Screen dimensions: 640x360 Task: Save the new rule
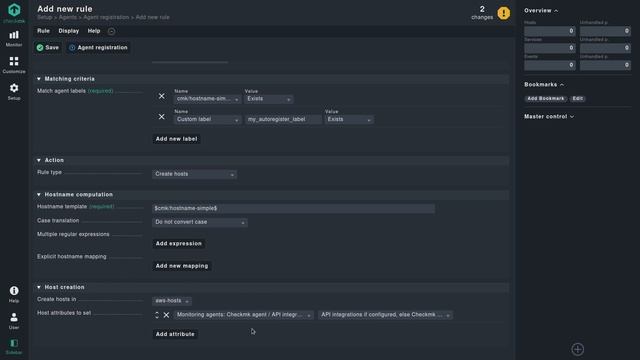coord(48,48)
